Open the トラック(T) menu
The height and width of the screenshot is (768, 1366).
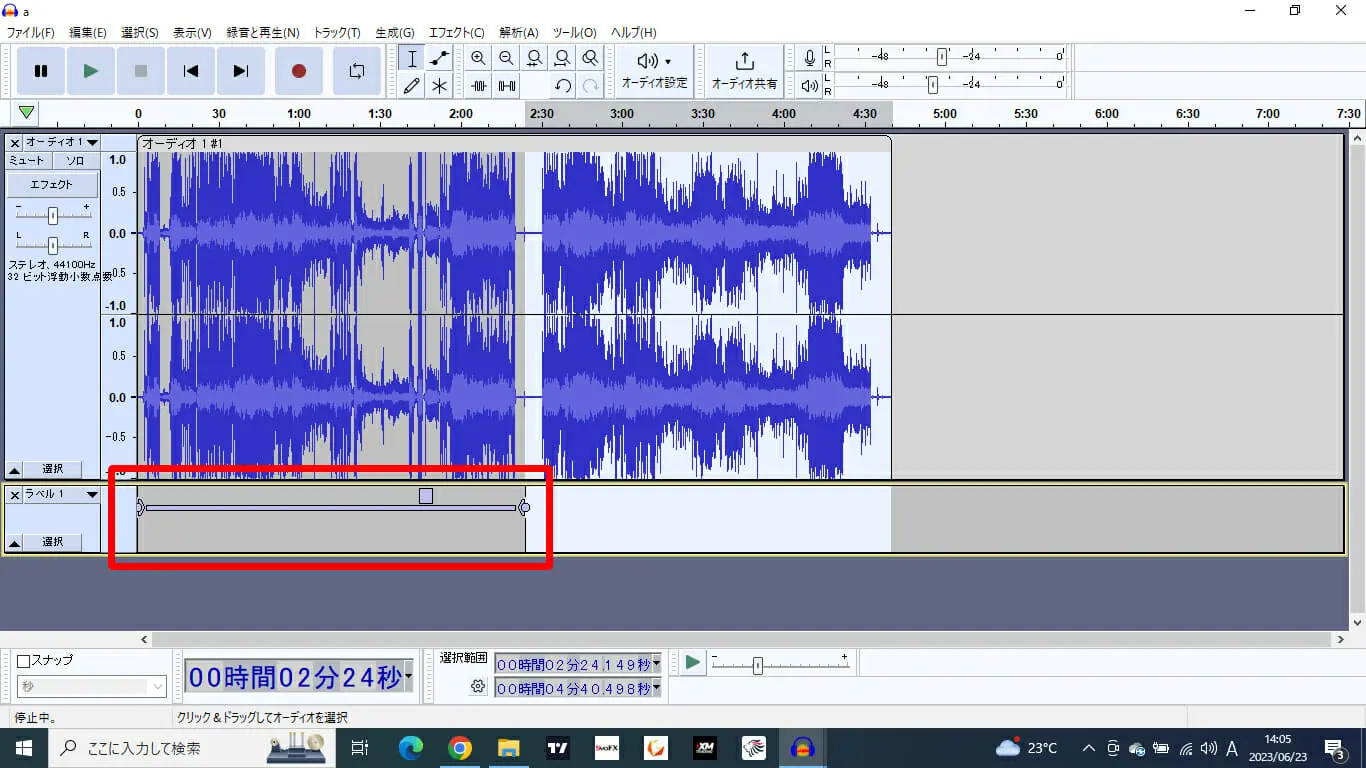[337, 33]
